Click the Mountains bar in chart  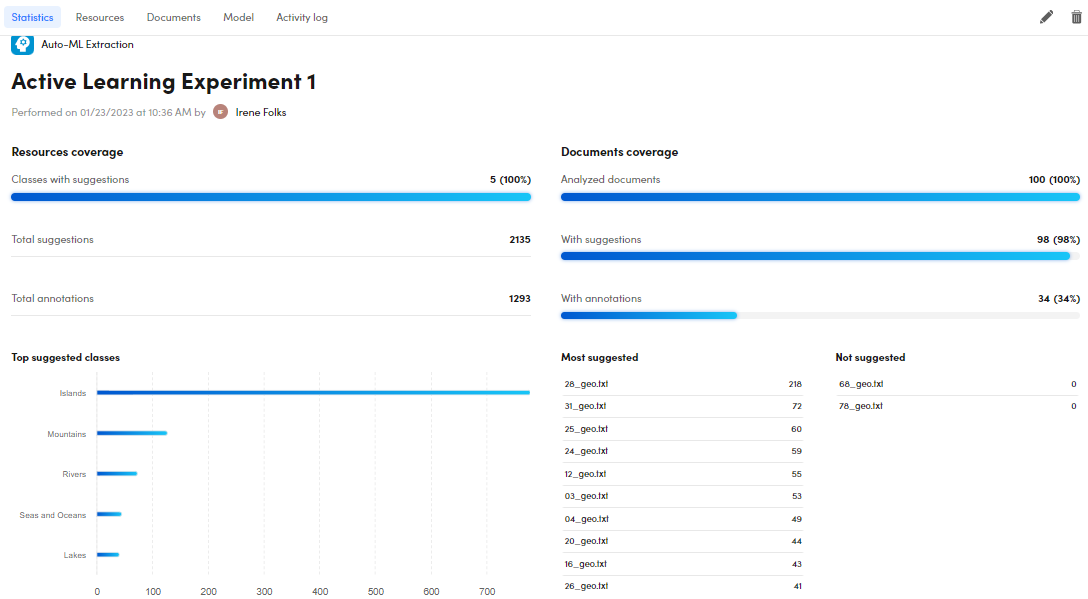click(x=131, y=433)
